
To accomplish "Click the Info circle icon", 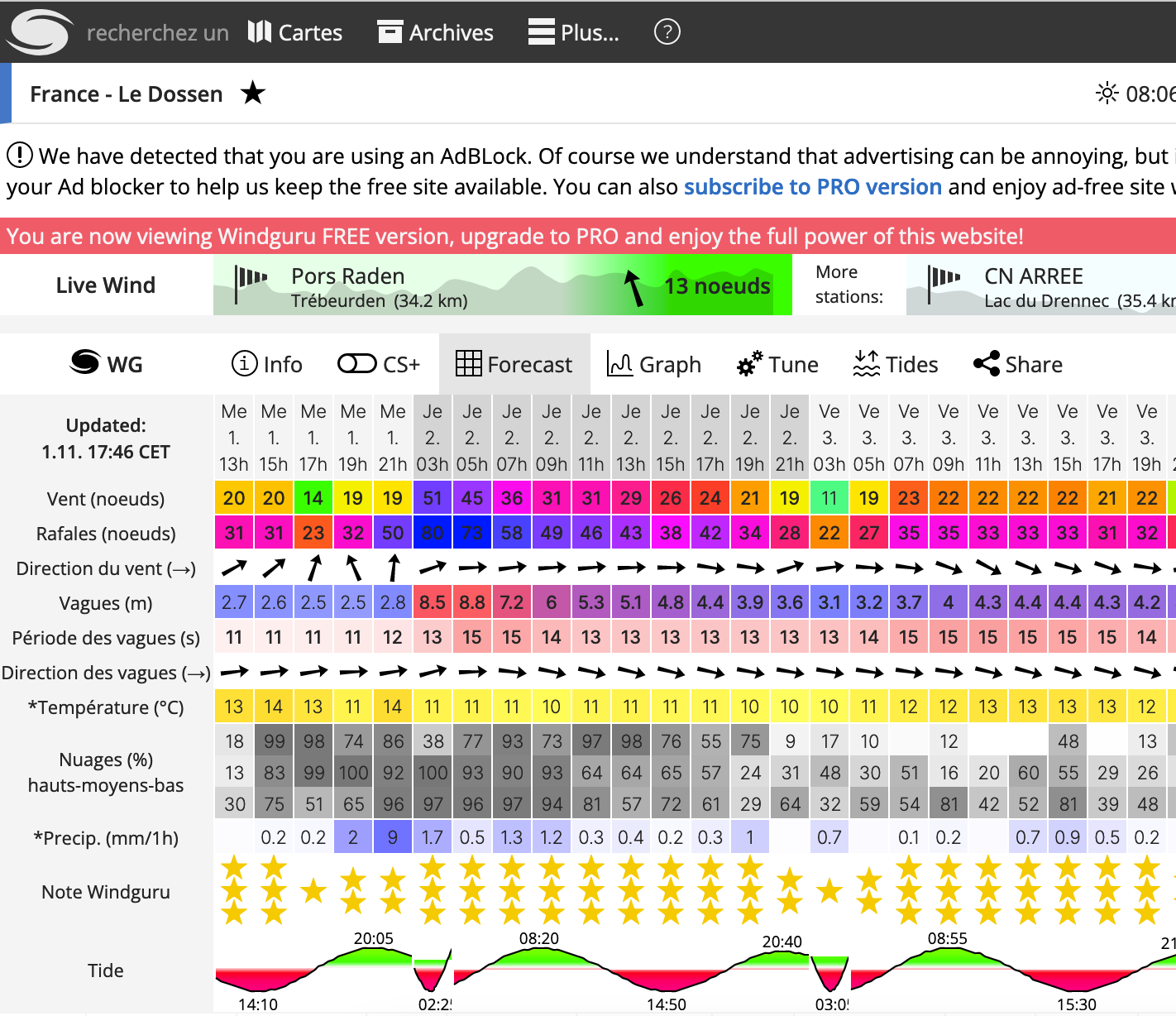I will (244, 363).
